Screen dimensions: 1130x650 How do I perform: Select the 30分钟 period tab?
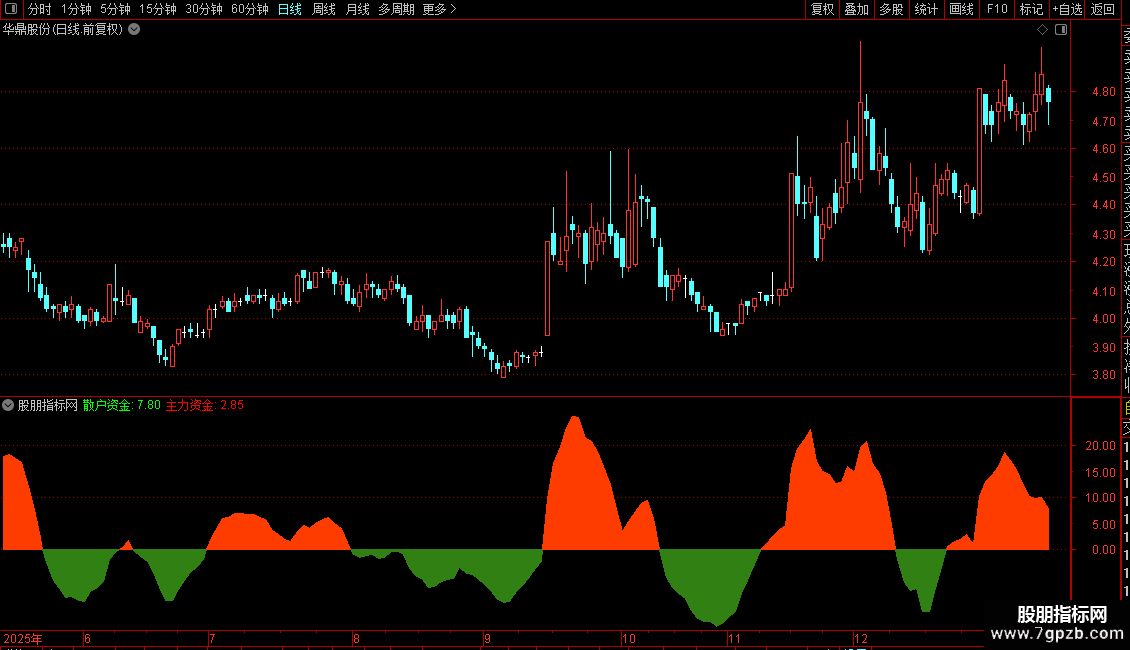point(204,9)
